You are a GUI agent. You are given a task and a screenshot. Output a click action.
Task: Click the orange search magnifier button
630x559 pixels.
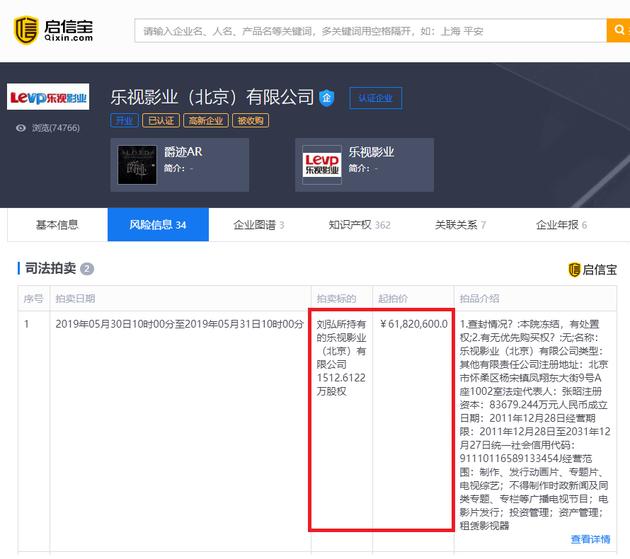[618, 30]
